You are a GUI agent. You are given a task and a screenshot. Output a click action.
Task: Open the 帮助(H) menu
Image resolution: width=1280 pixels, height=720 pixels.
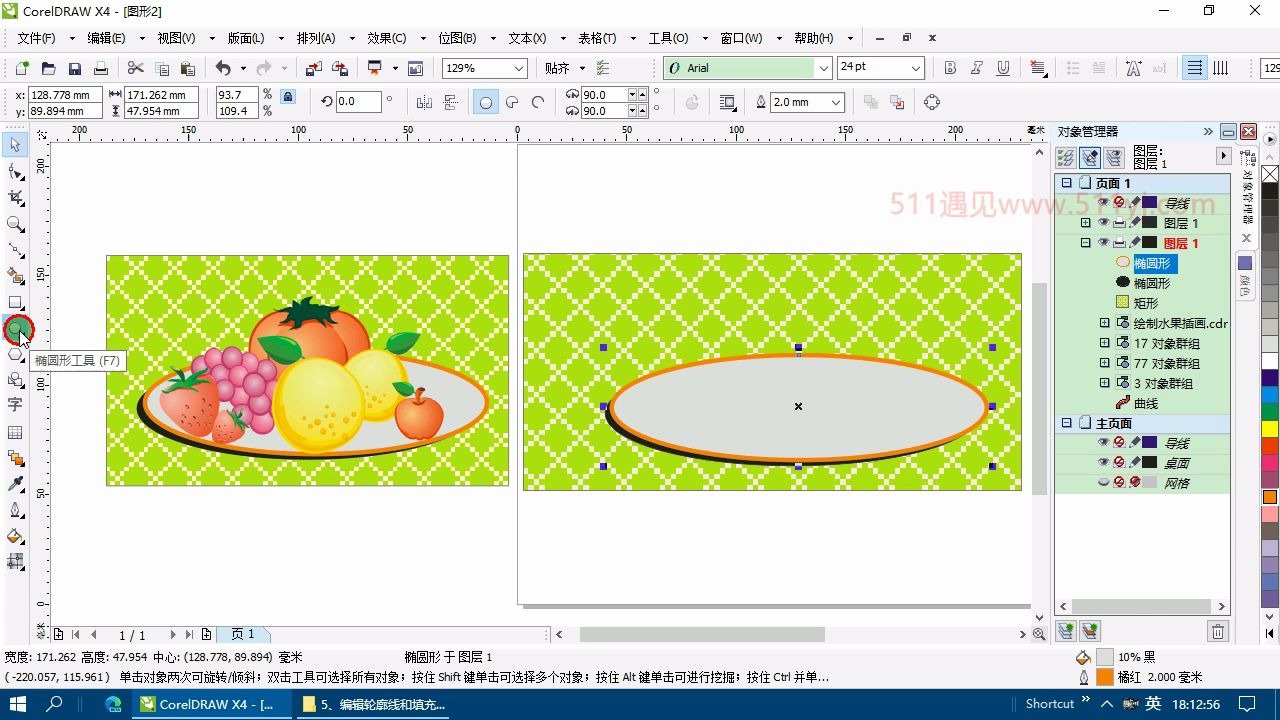click(813, 38)
